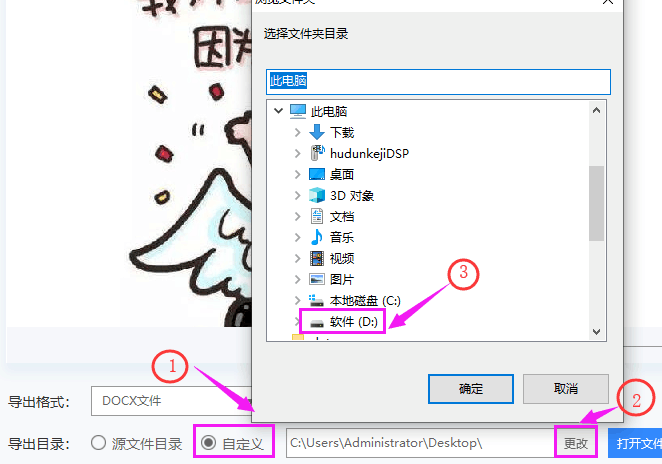Screen dimensions: 662x464
Task: Select the 视频 film icon
Action: [x=317, y=258]
